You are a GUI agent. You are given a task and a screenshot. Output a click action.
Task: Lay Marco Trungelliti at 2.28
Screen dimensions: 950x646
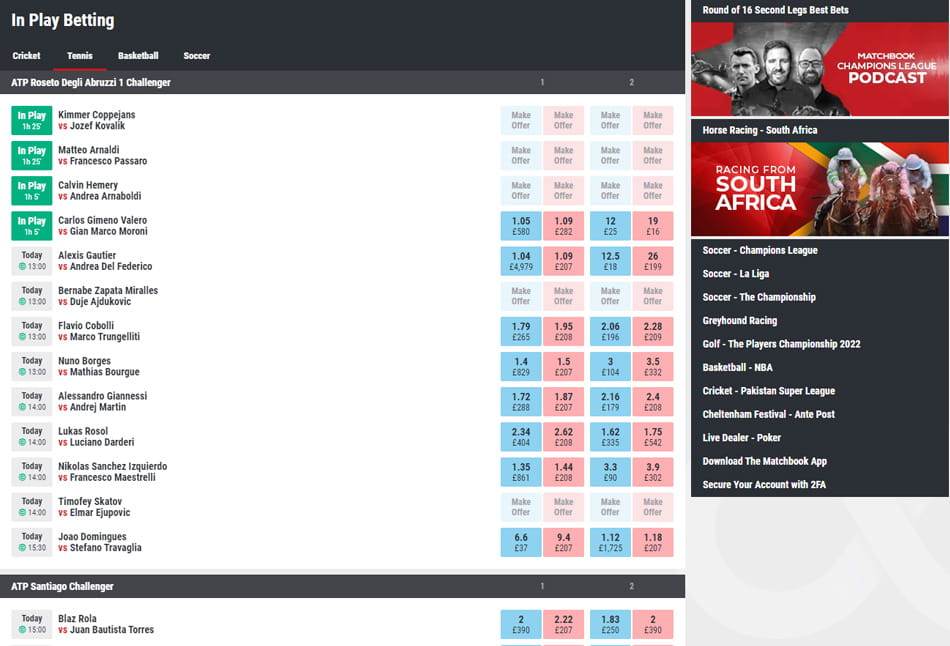(653, 331)
